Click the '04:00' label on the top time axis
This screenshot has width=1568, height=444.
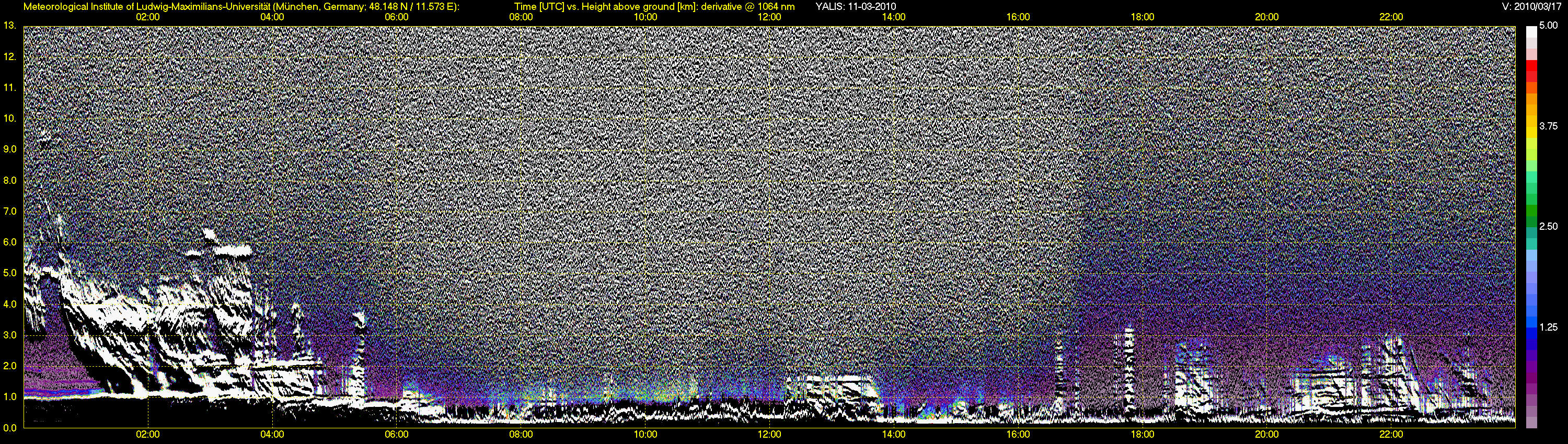coord(272,17)
